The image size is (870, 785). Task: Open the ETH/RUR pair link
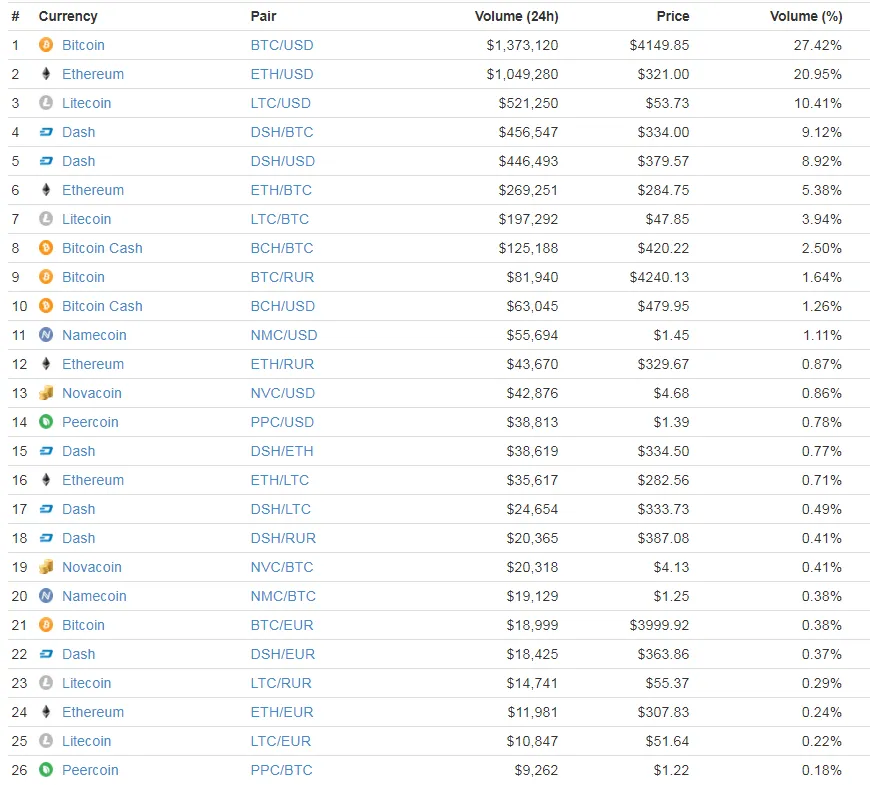coord(282,364)
